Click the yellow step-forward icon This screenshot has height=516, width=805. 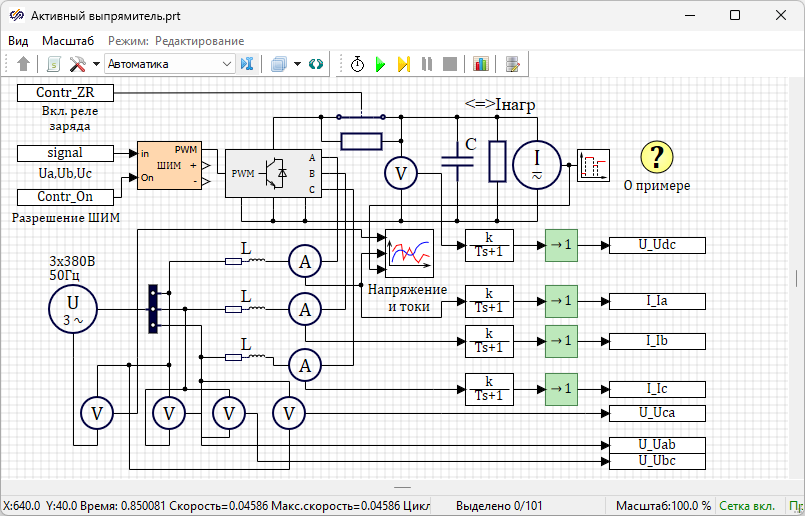click(403, 64)
